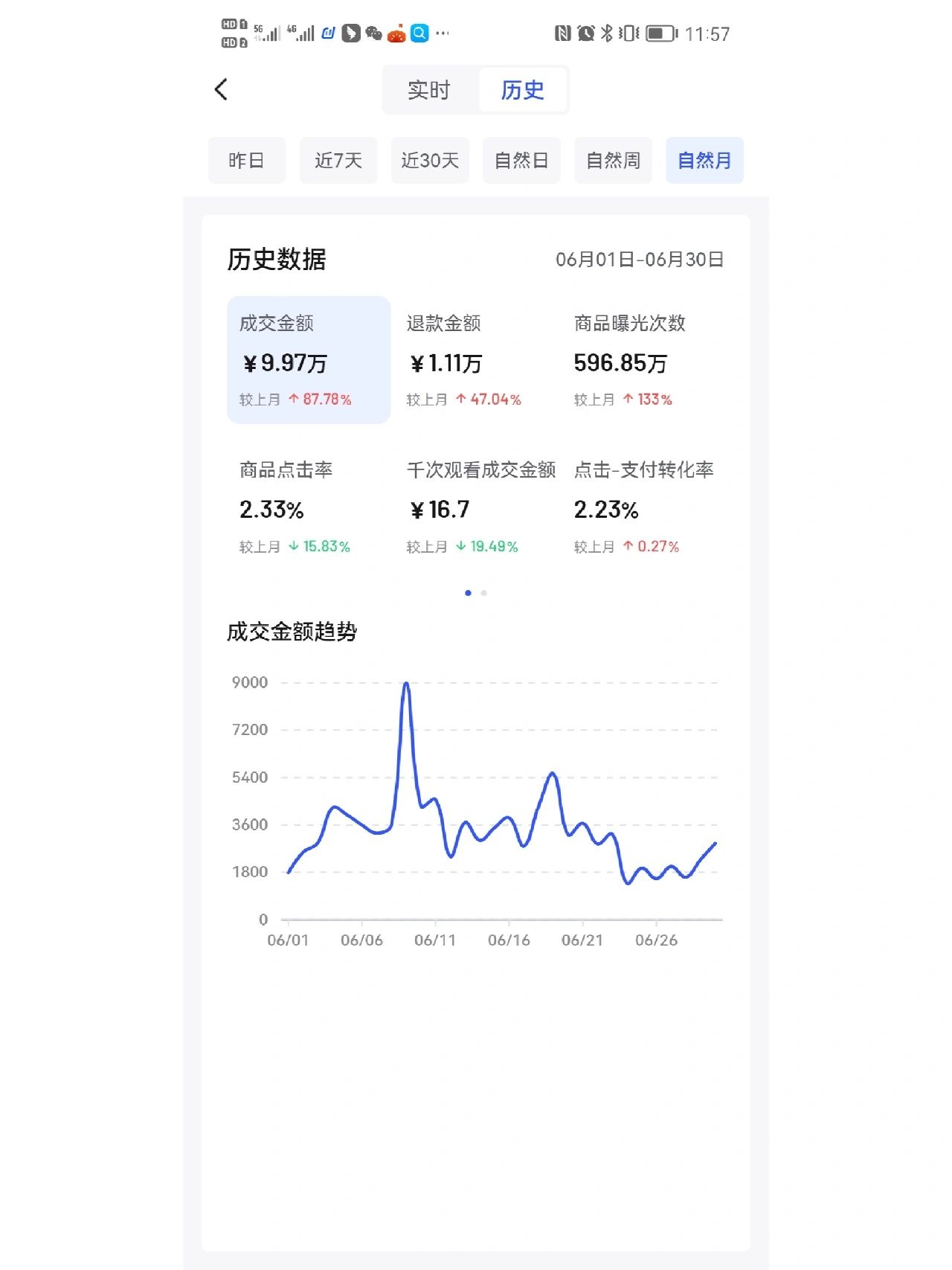Tap the WeChat notification icon

374,33
